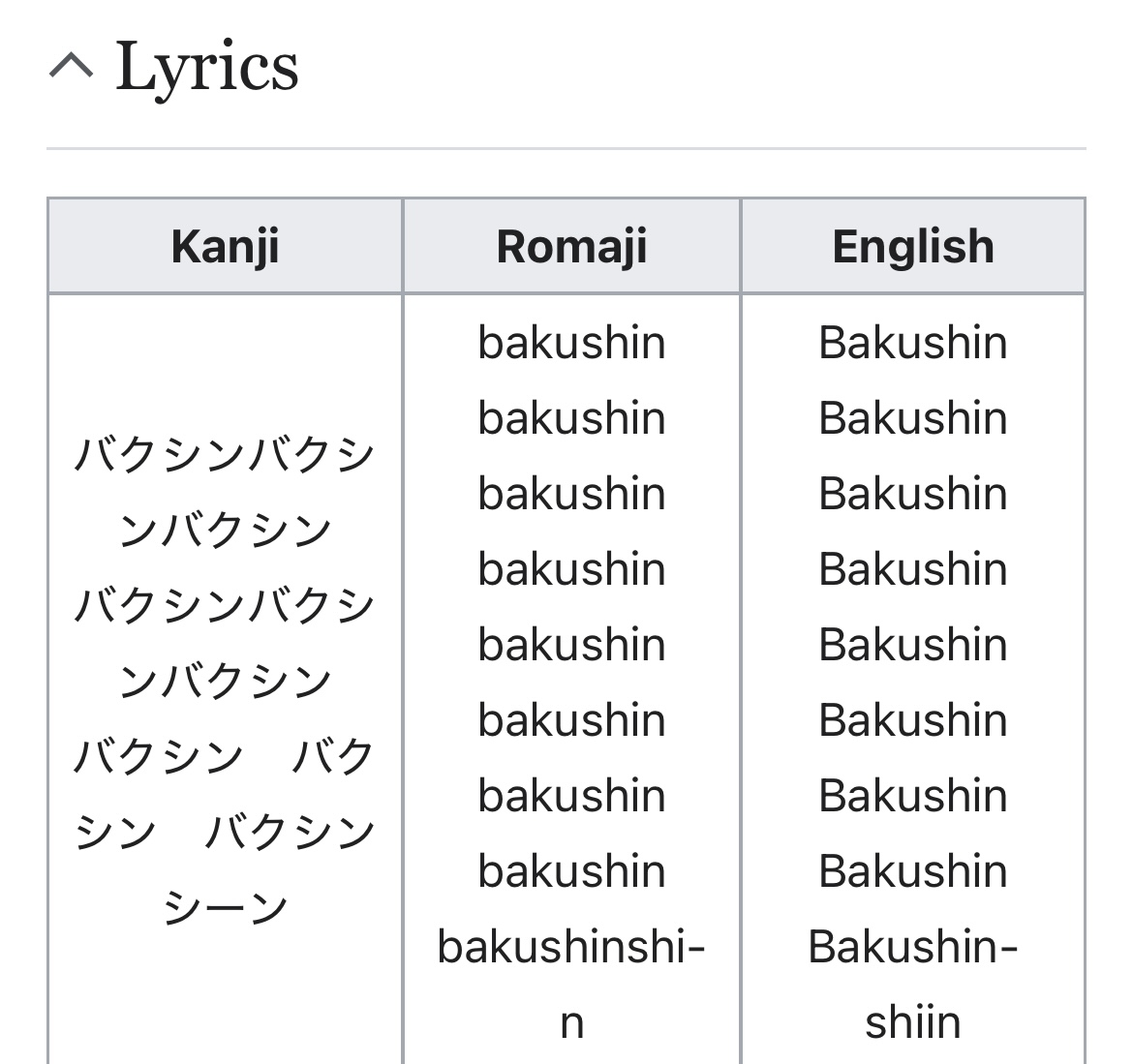Click the last plain 'bakushin' romaji line
This screenshot has width=1133, height=1064.
pos(571,871)
